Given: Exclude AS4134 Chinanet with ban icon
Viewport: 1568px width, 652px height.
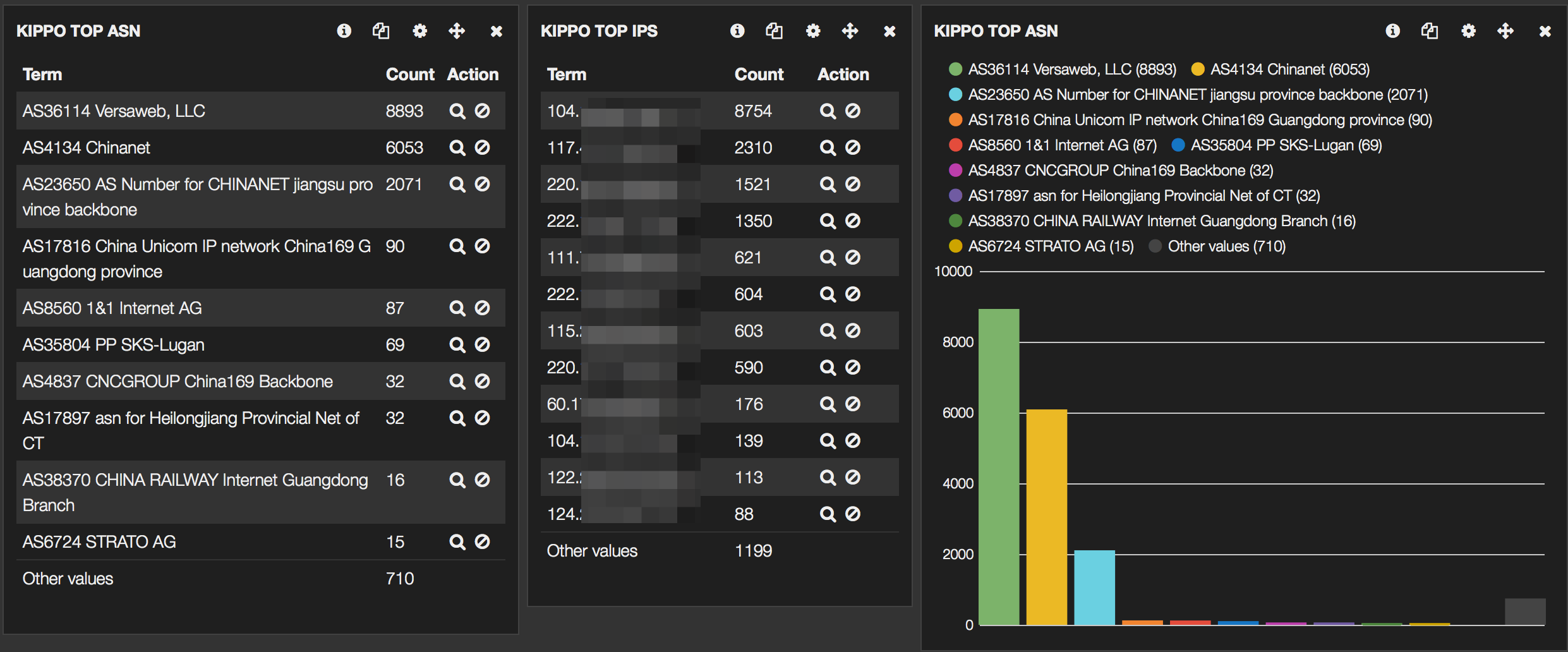Looking at the screenshot, I should click(x=483, y=148).
